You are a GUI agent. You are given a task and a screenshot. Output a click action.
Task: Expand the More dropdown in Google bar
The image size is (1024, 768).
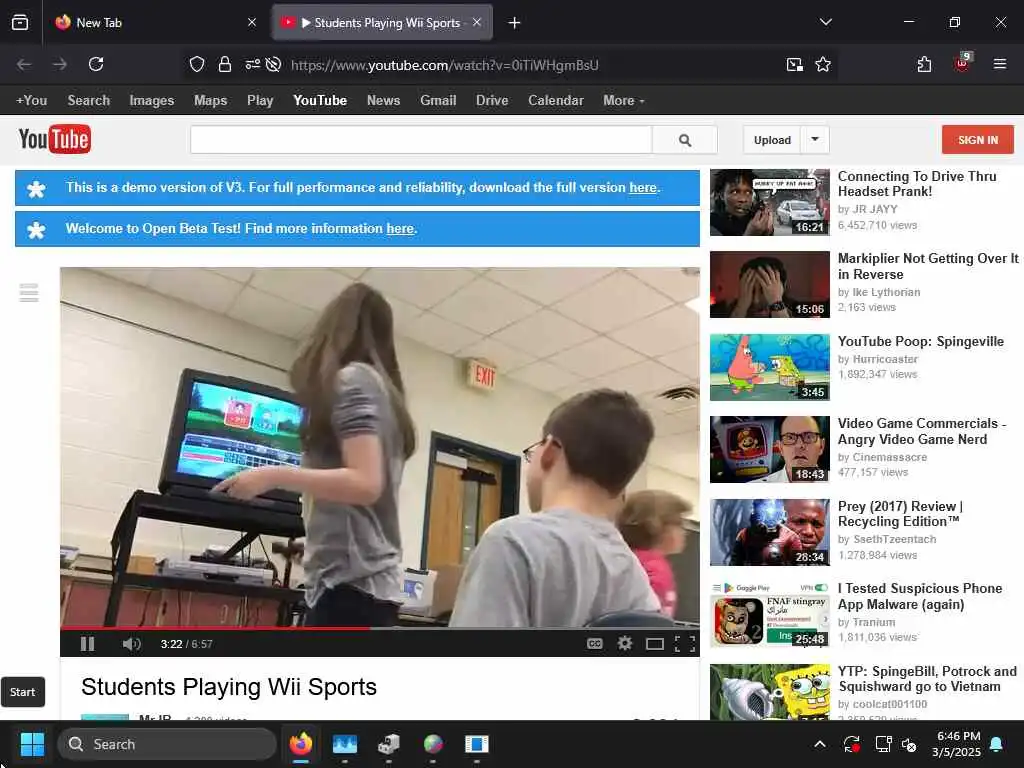624,101
